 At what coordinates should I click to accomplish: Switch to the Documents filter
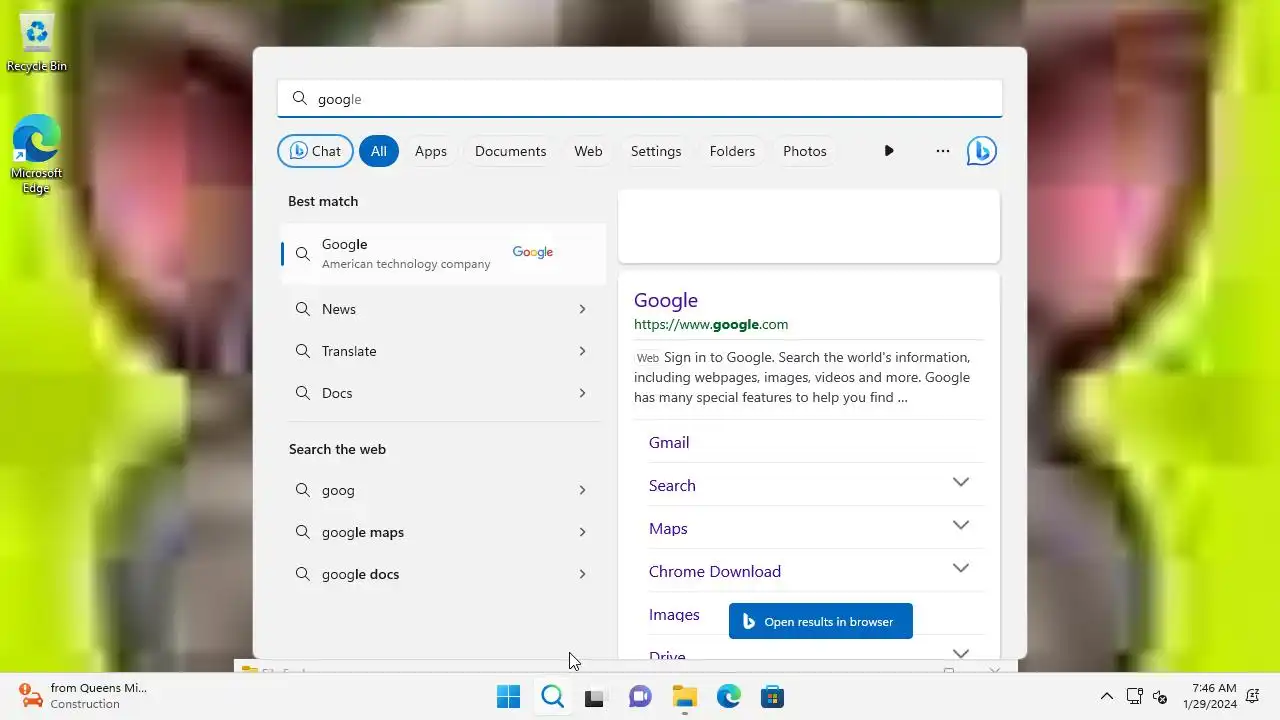(510, 151)
